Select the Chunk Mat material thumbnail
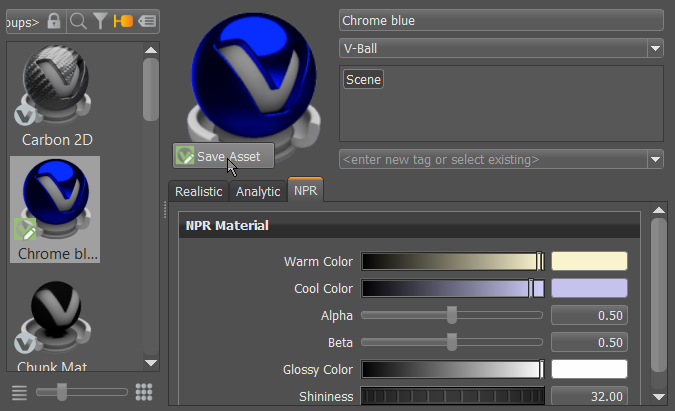This screenshot has height=411, width=675. (x=55, y=325)
